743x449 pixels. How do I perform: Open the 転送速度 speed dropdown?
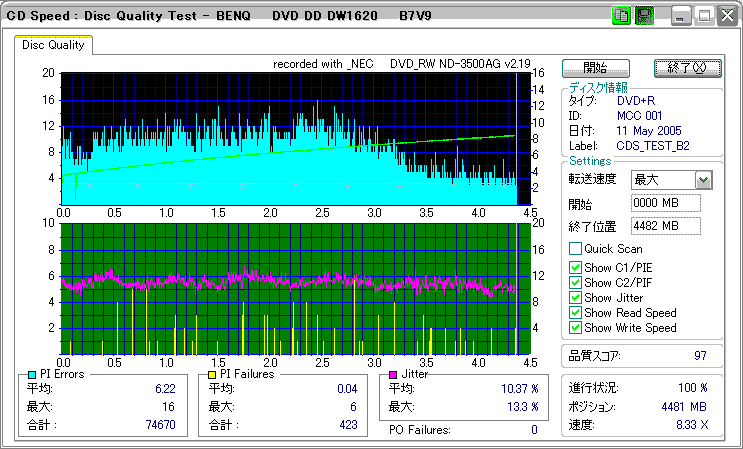tap(703, 180)
